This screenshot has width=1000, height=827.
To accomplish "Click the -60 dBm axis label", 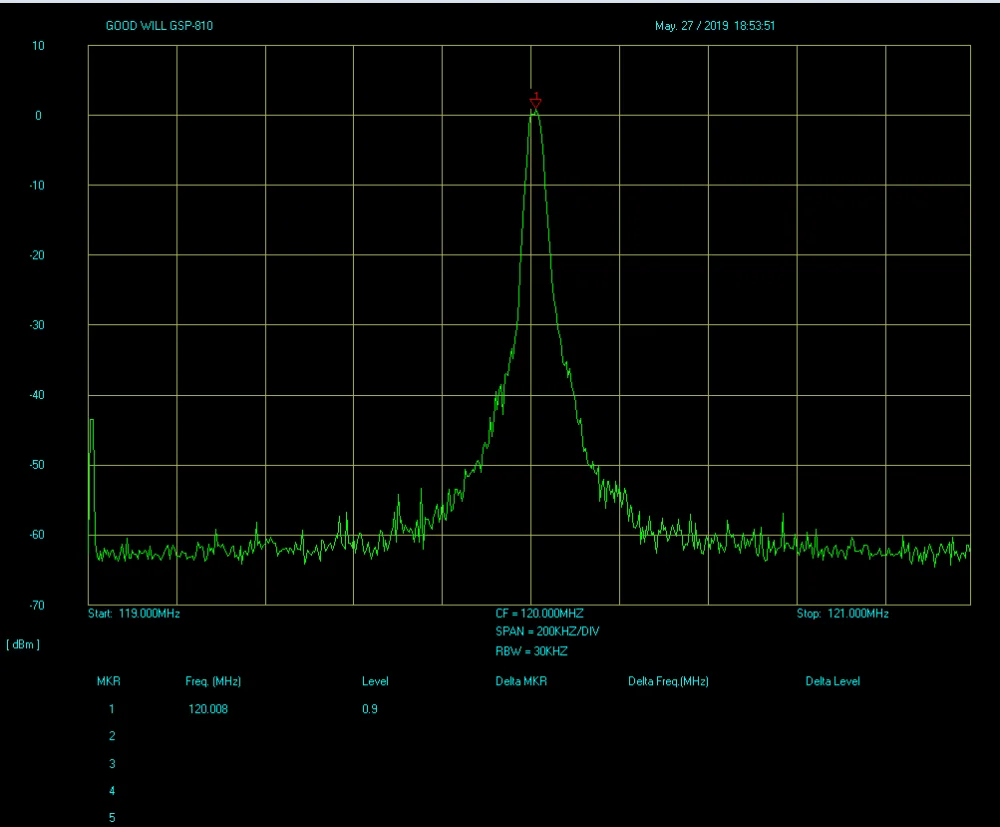I will click(x=37, y=534).
